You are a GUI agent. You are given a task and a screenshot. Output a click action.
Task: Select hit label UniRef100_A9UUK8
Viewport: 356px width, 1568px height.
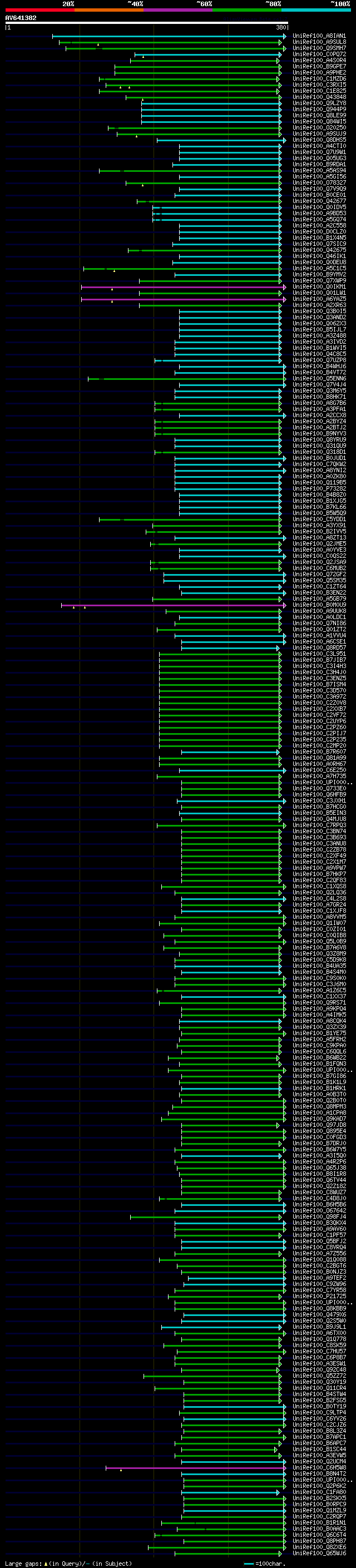coord(319,611)
